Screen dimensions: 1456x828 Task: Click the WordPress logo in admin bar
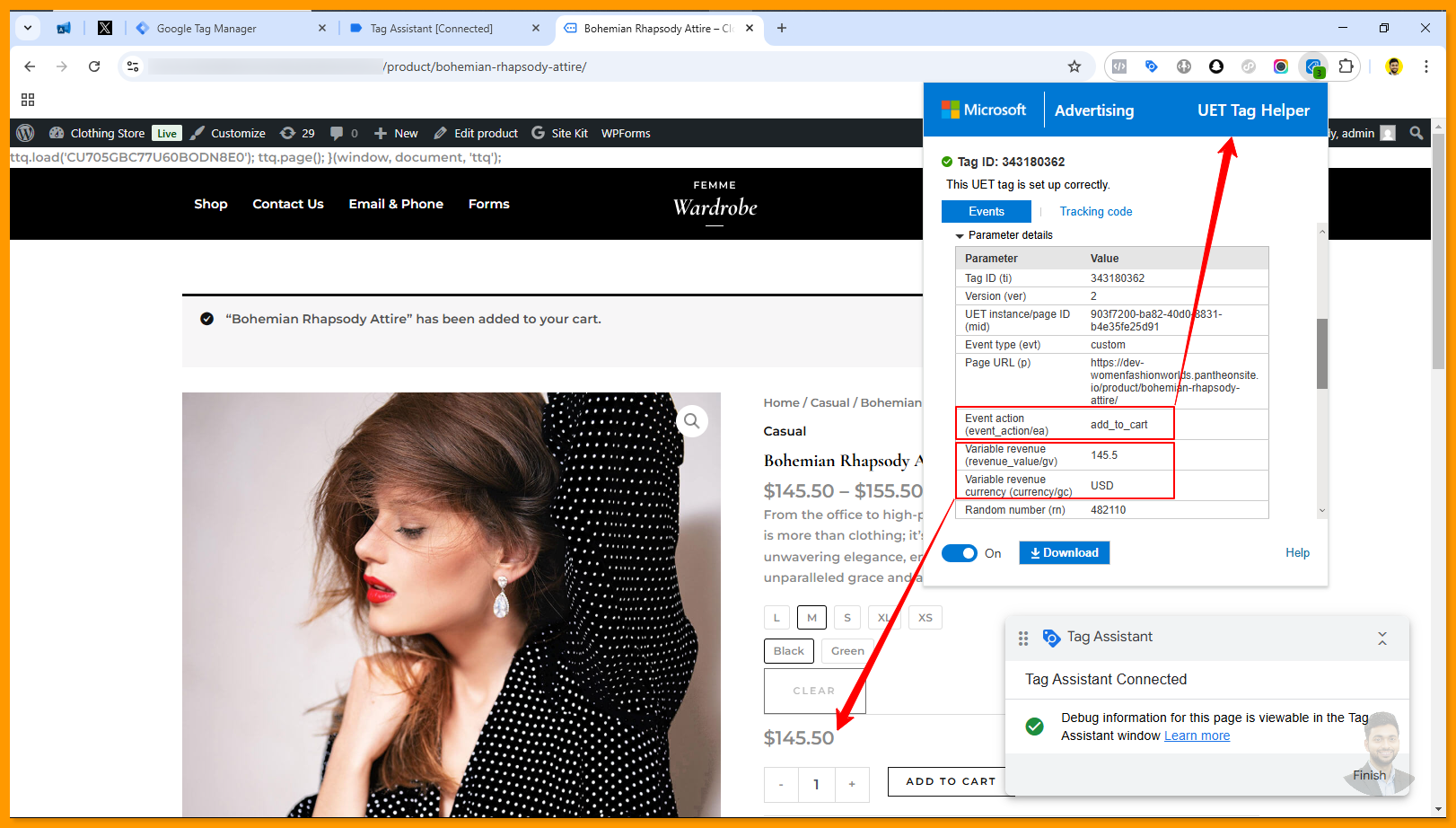click(x=25, y=133)
